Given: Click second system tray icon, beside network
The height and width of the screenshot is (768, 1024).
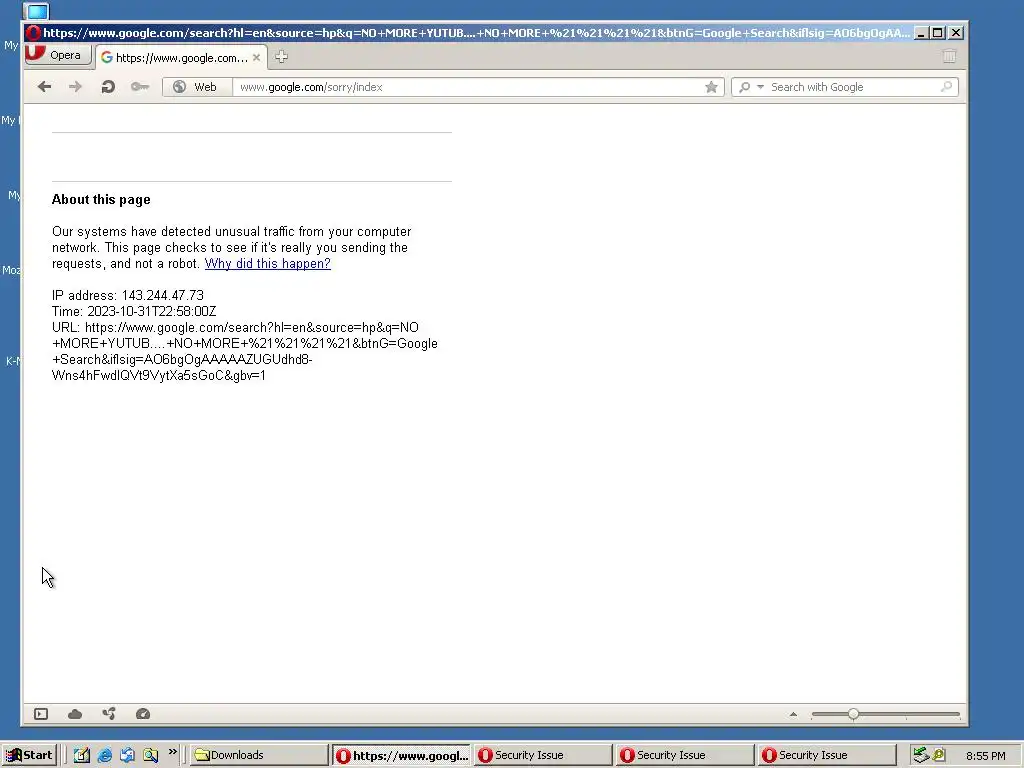Looking at the screenshot, I should (x=939, y=755).
